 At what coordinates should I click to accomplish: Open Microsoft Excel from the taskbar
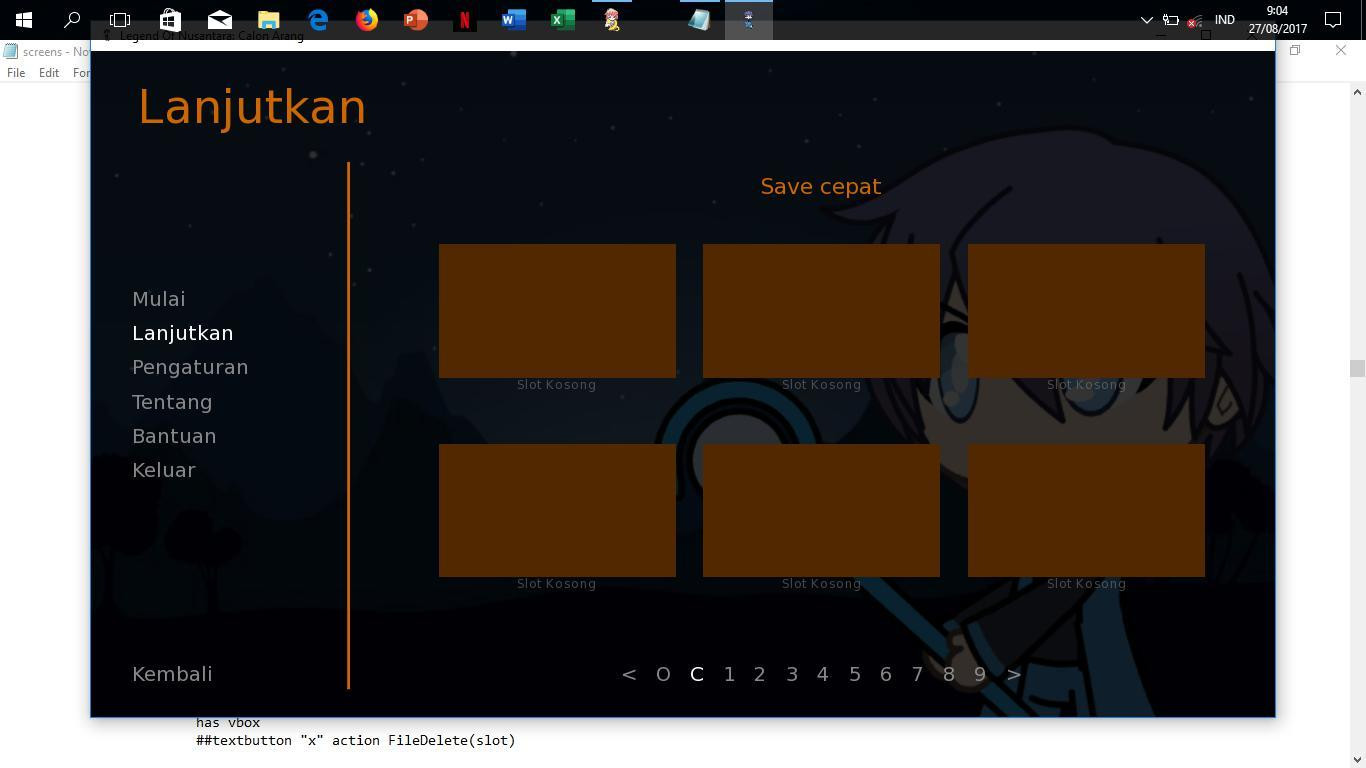click(x=563, y=19)
